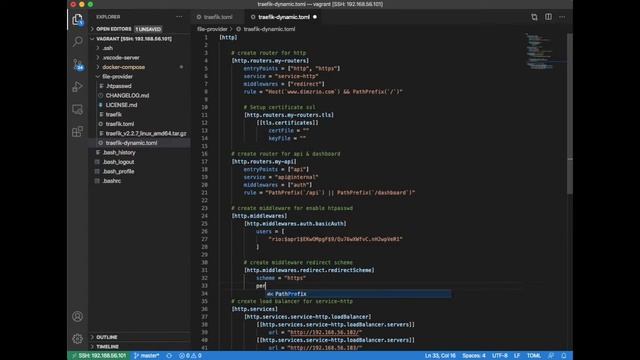Open editor more actions ellipsis
Viewport: 640px width, 360px height.
click(x=562, y=17)
